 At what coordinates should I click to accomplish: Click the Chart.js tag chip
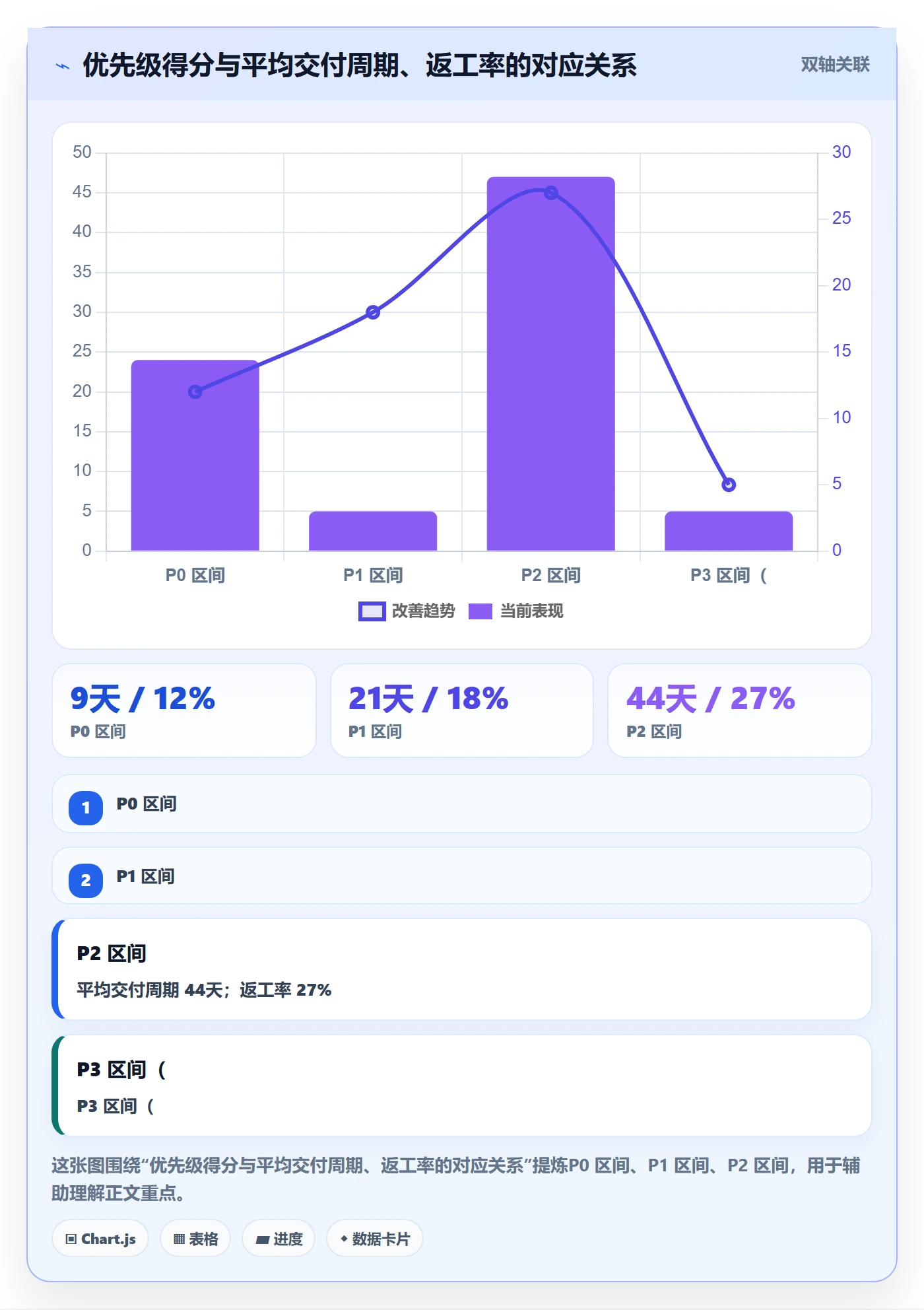click(x=100, y=1239)
